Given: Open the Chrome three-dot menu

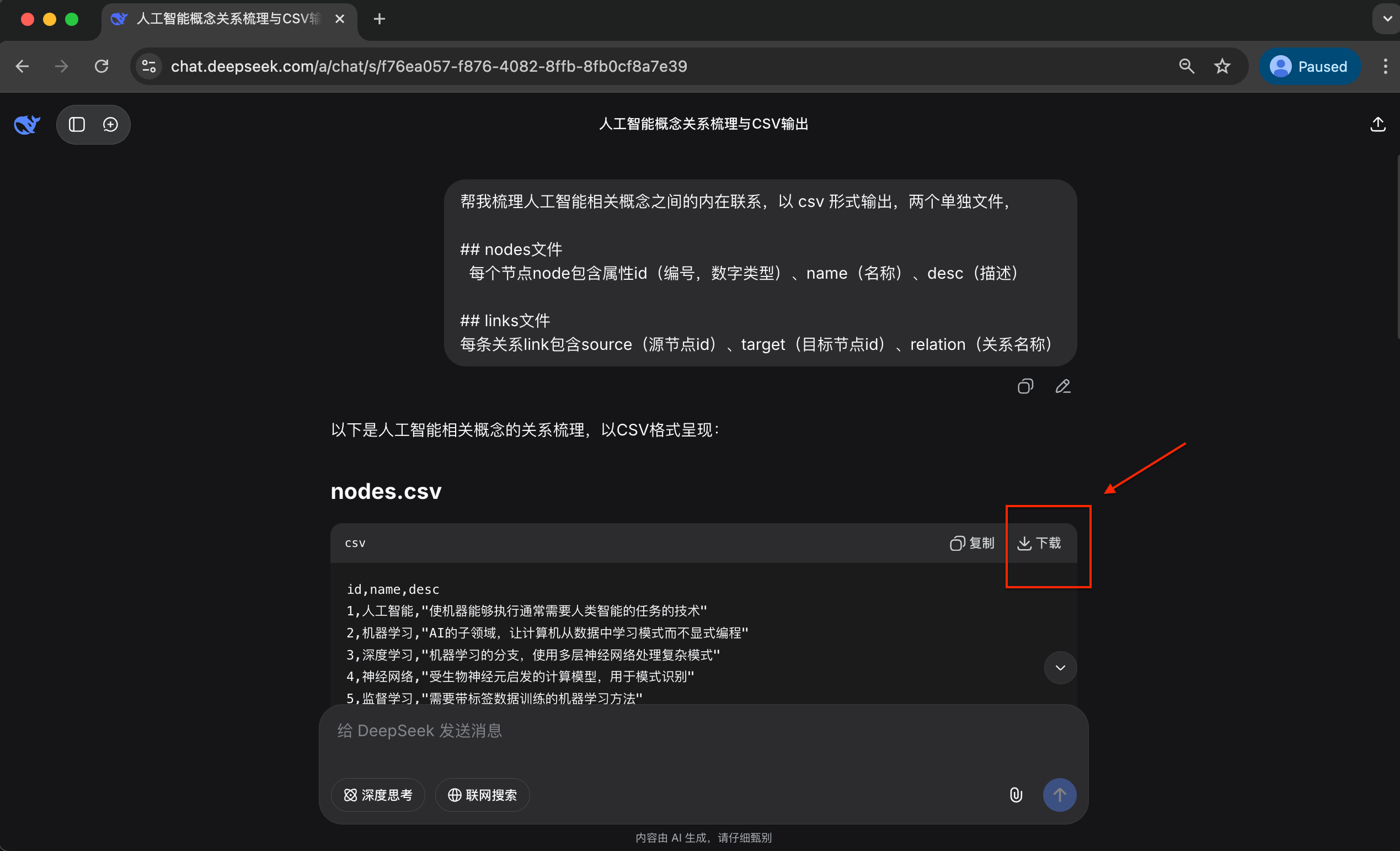Looking at the screenshot, I should click(1385, 67).
